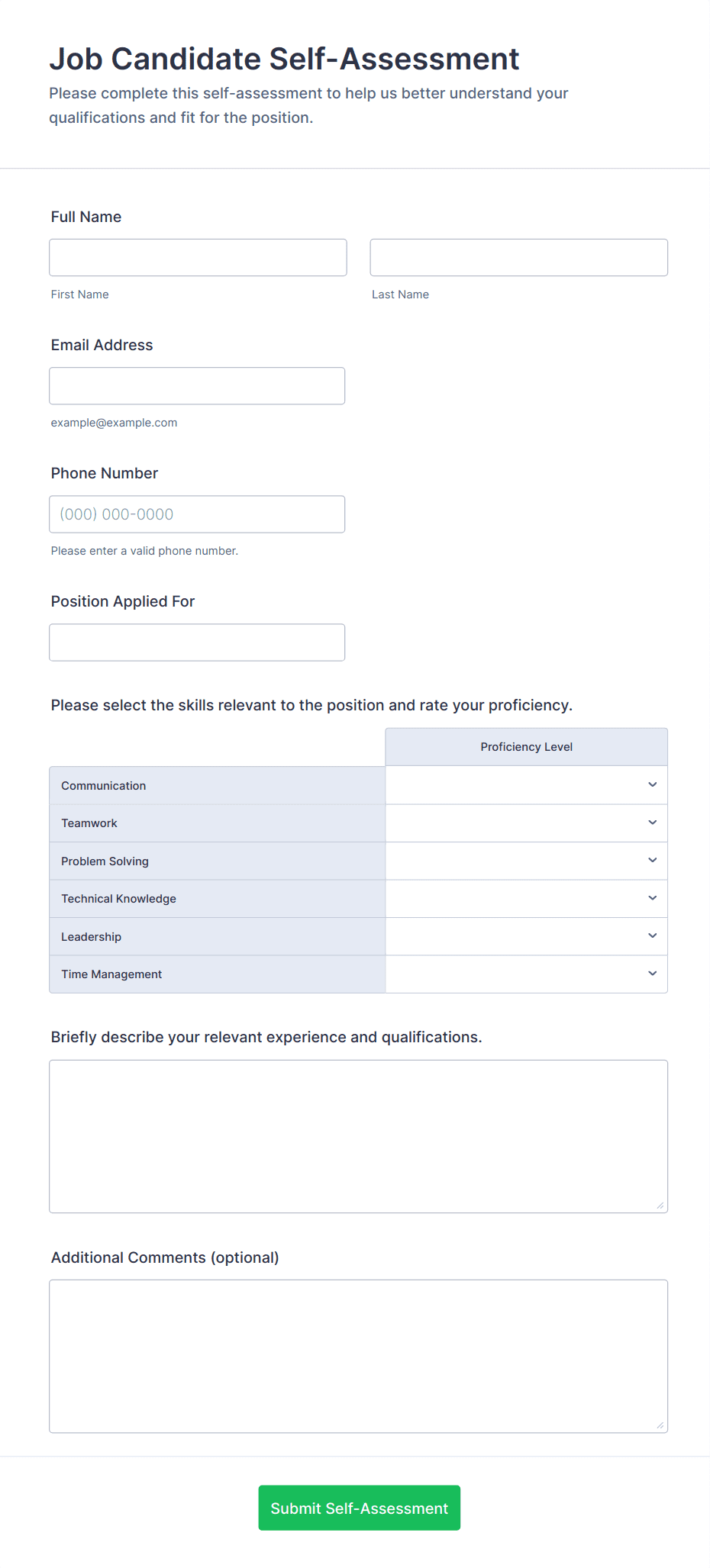Click the Additional Comments text area
Image resolution: width=710 pixels, height=1568 pixels.
[x=358, y=1355]
